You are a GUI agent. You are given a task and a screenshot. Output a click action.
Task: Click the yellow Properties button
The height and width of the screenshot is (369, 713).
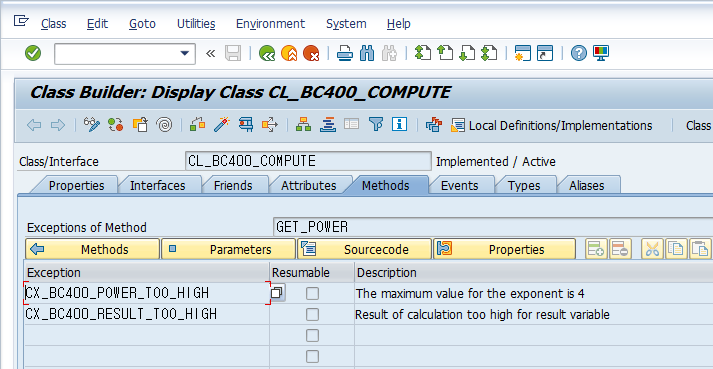coord(504,249)
